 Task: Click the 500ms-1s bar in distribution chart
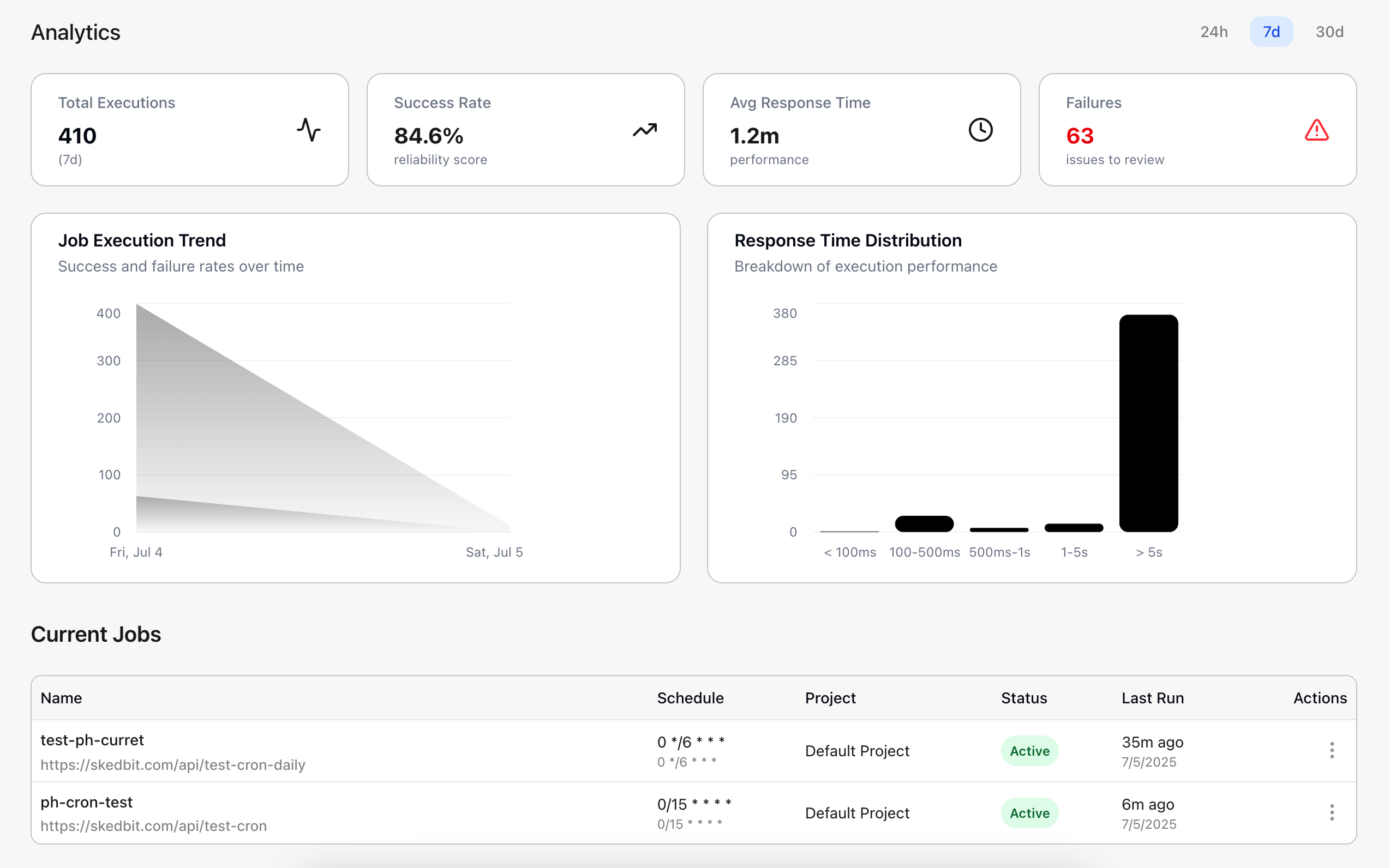[999, 529]
